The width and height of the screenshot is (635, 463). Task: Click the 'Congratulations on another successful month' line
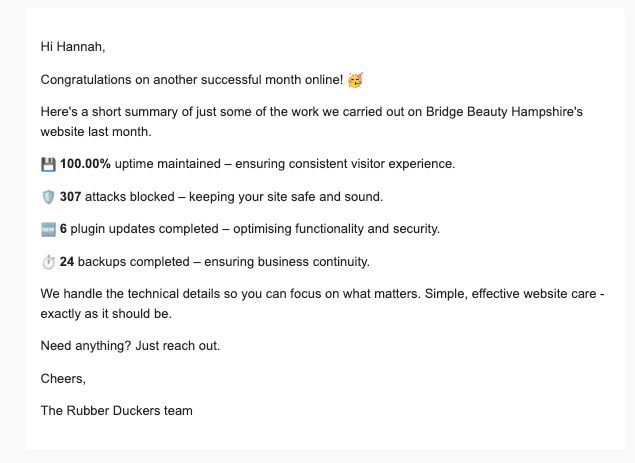(x=192, y=79)
